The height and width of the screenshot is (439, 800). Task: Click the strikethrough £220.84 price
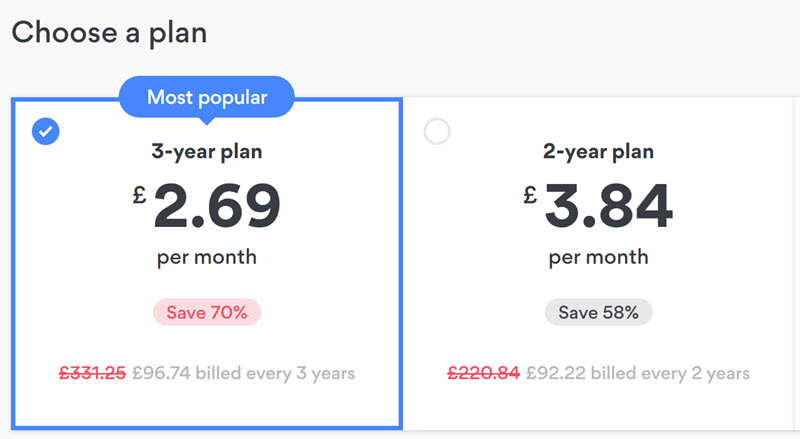pyautogui.click(x=484, y=373)
